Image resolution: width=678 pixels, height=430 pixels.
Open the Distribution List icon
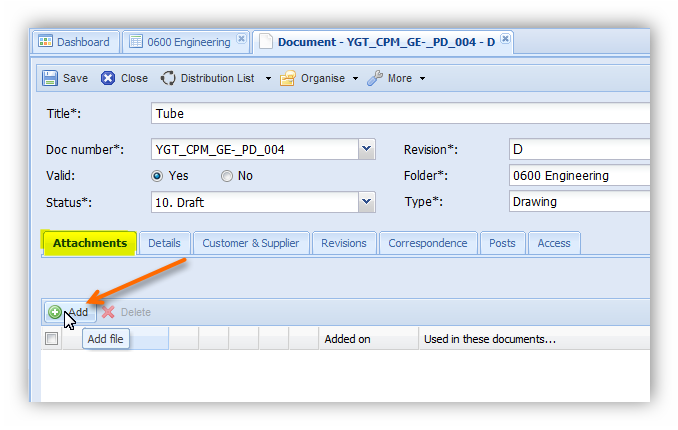[168, 78]
